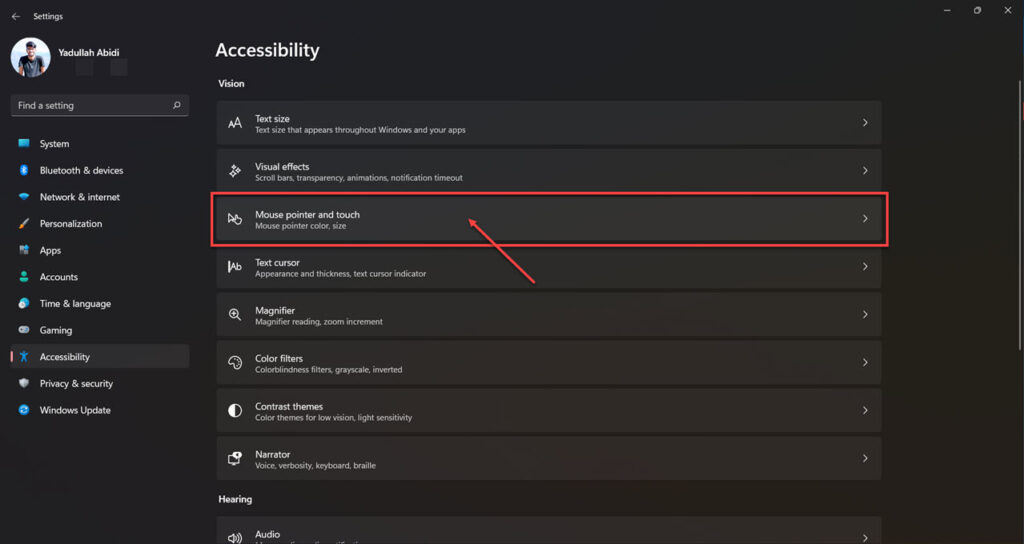Click the Color filters palette icon
Viewport: 1024px width, 544px height.
tap(234, 362)
